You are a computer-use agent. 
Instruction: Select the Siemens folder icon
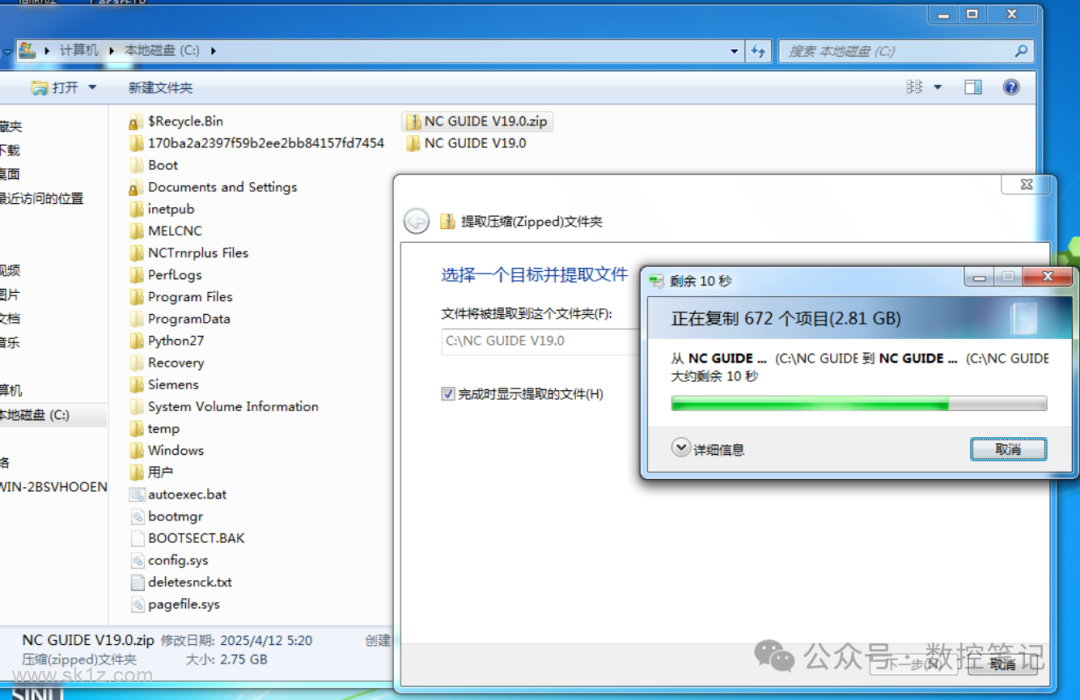point(136,385)
